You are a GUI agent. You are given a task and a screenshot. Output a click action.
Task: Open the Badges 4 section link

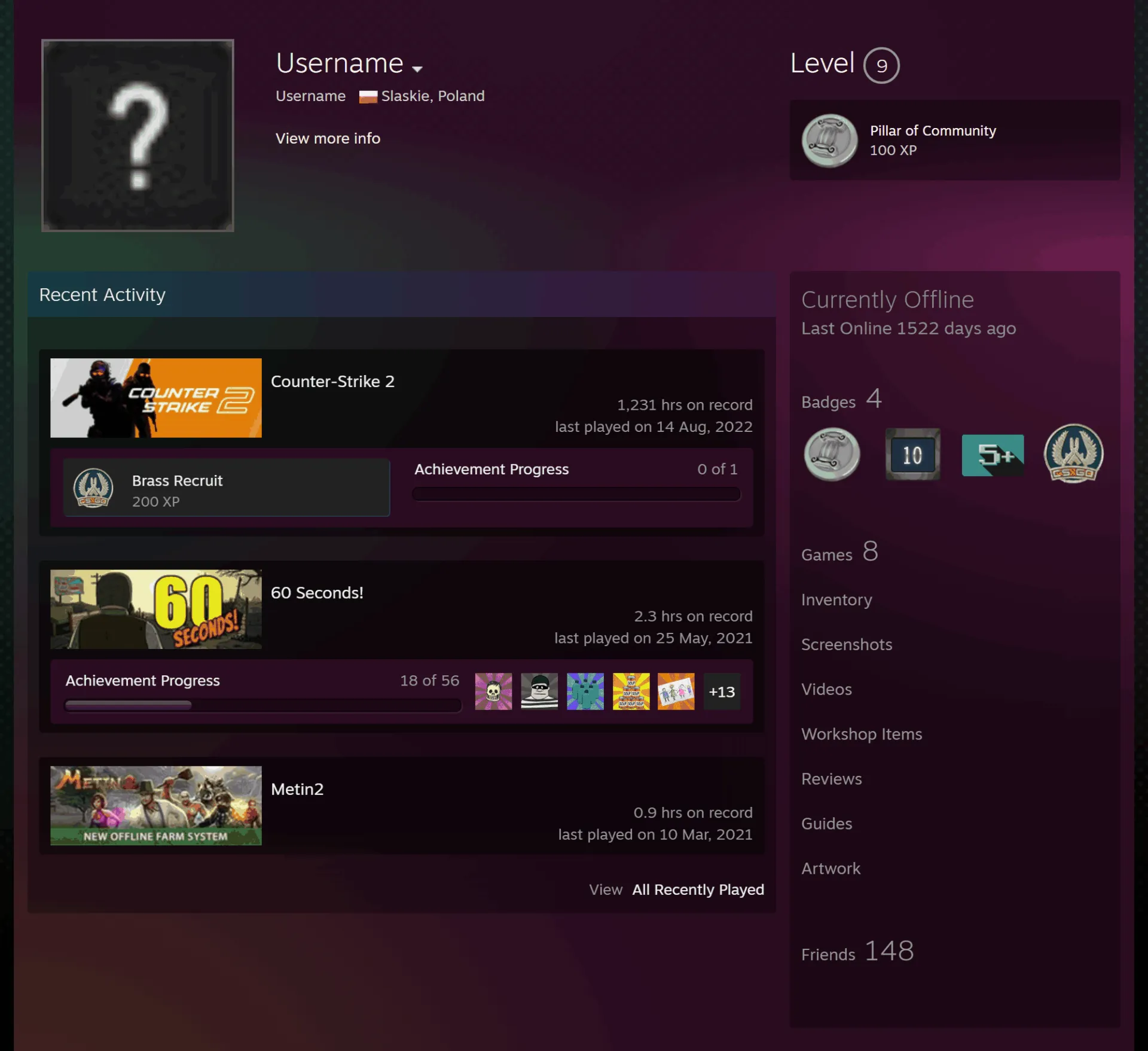[842, 400]
